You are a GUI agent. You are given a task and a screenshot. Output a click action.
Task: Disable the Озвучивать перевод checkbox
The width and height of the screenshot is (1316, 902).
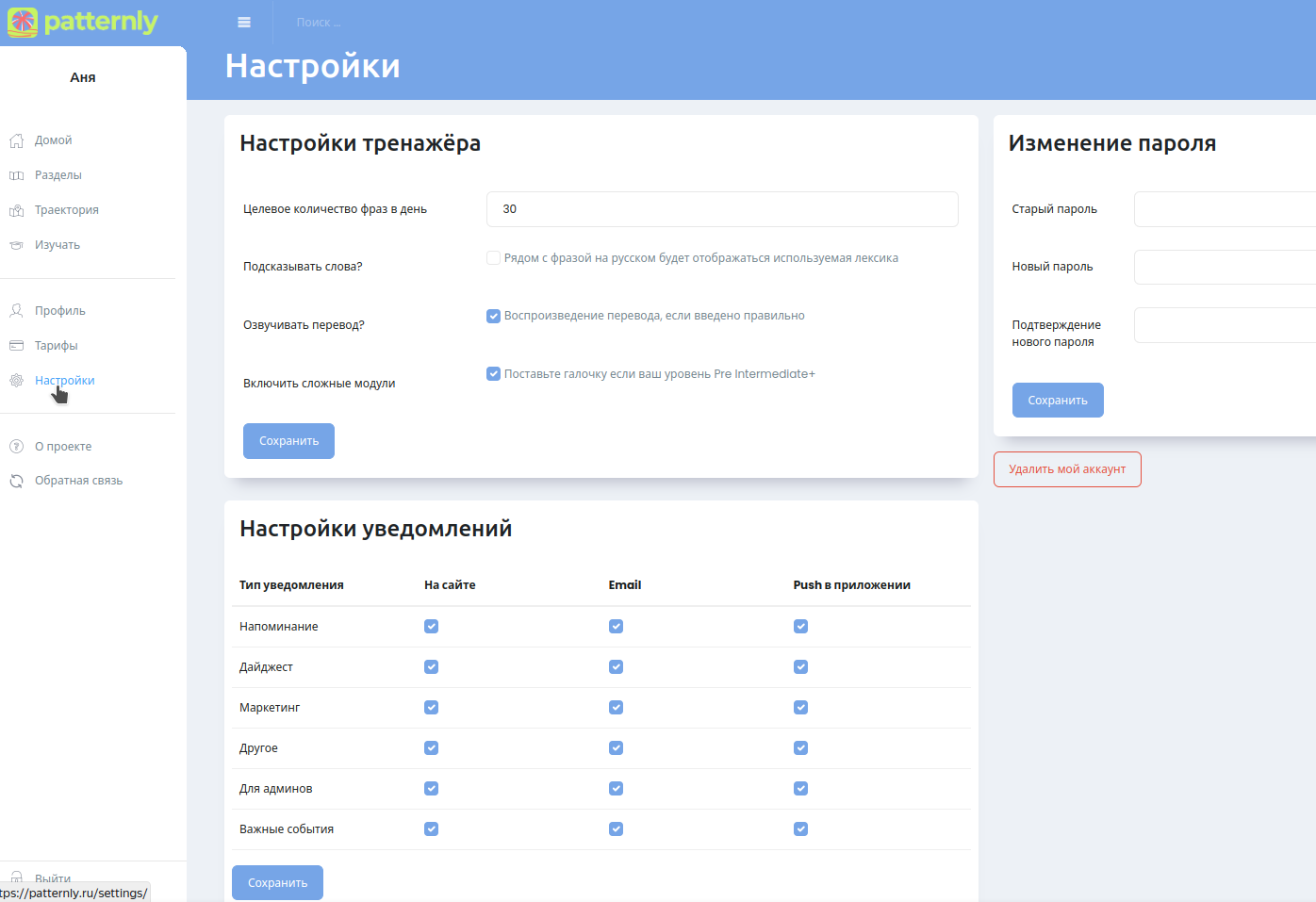[x=493, y=316]
